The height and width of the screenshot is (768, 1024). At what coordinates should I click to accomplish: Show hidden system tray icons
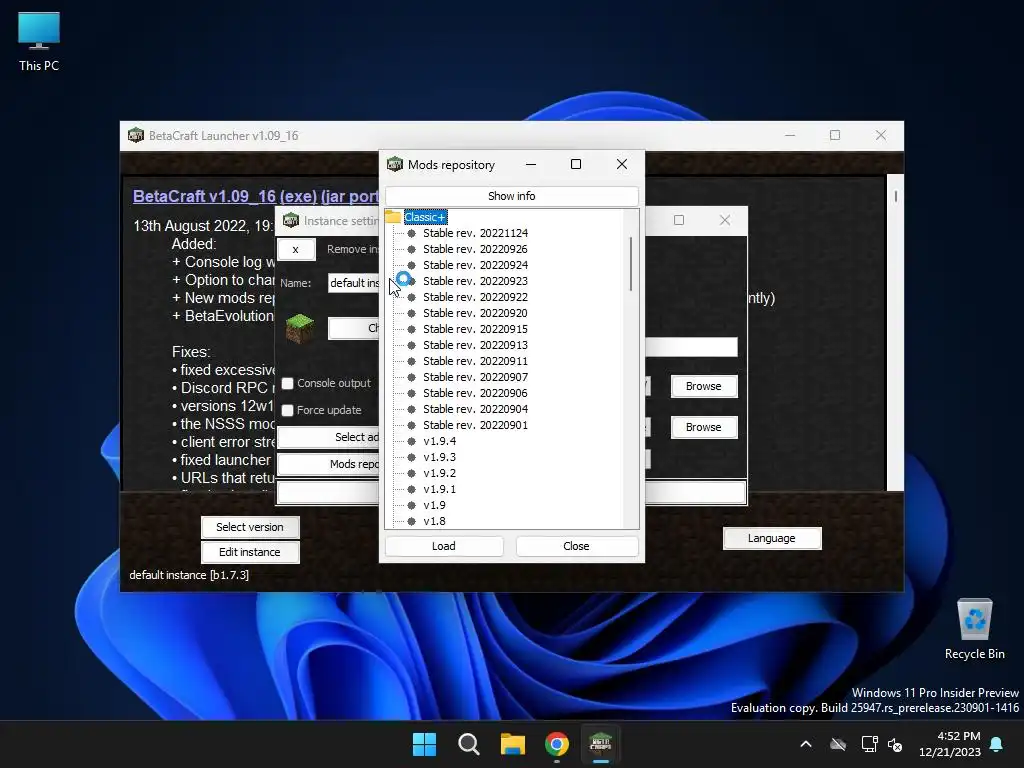pyautogui.click(x=806, y=744)
